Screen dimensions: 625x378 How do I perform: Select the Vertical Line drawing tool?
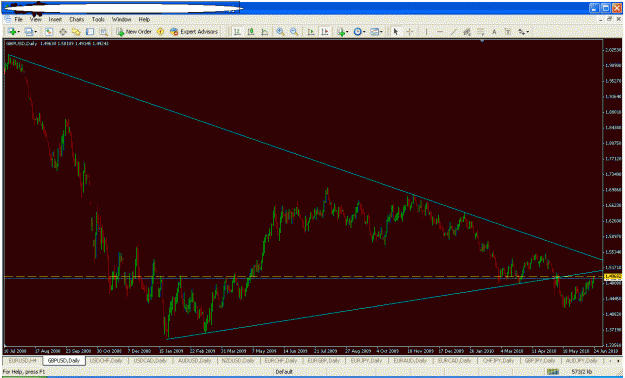click(426, 32)
